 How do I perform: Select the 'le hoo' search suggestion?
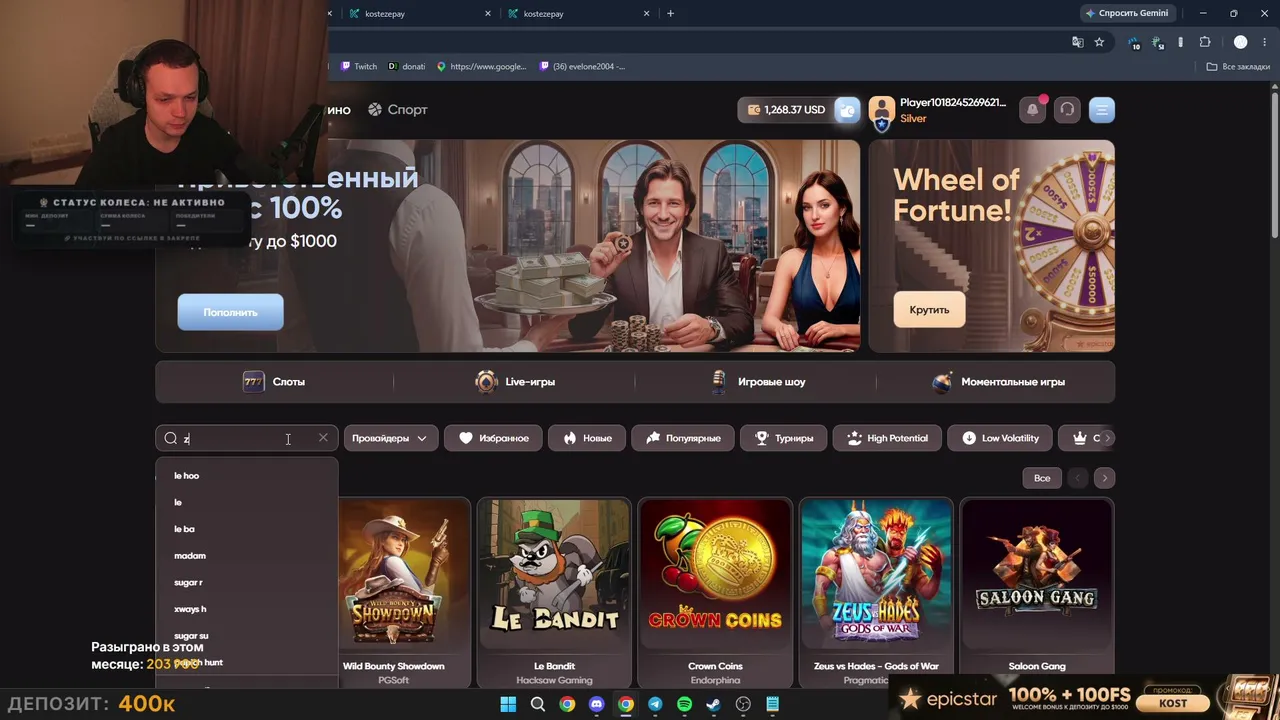[186, 476]
